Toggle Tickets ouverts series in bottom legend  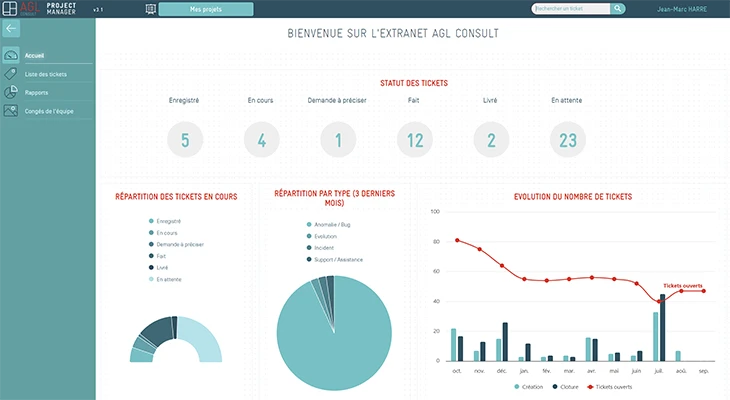[610, 387]
